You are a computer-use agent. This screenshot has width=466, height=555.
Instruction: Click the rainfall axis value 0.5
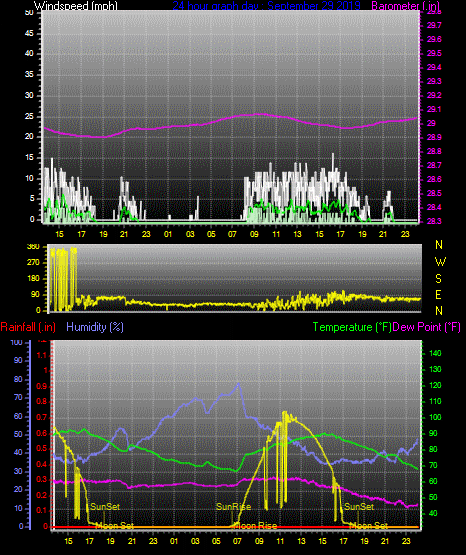point(41,448)
